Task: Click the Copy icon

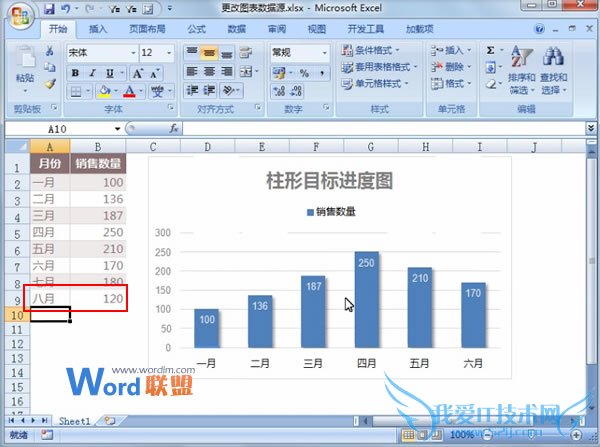Action: (50, 67)
